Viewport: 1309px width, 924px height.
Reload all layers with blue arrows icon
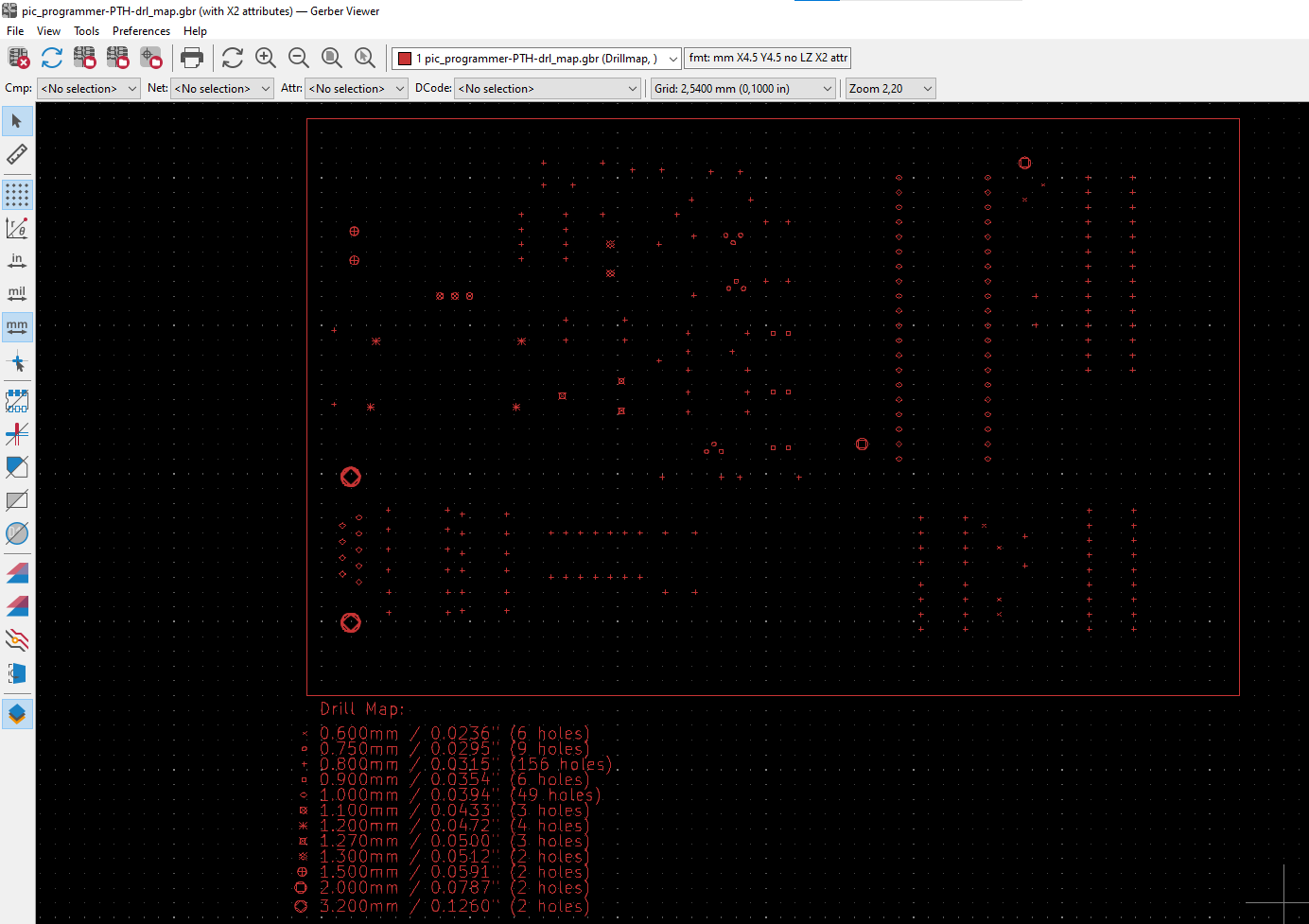point(52,58)
